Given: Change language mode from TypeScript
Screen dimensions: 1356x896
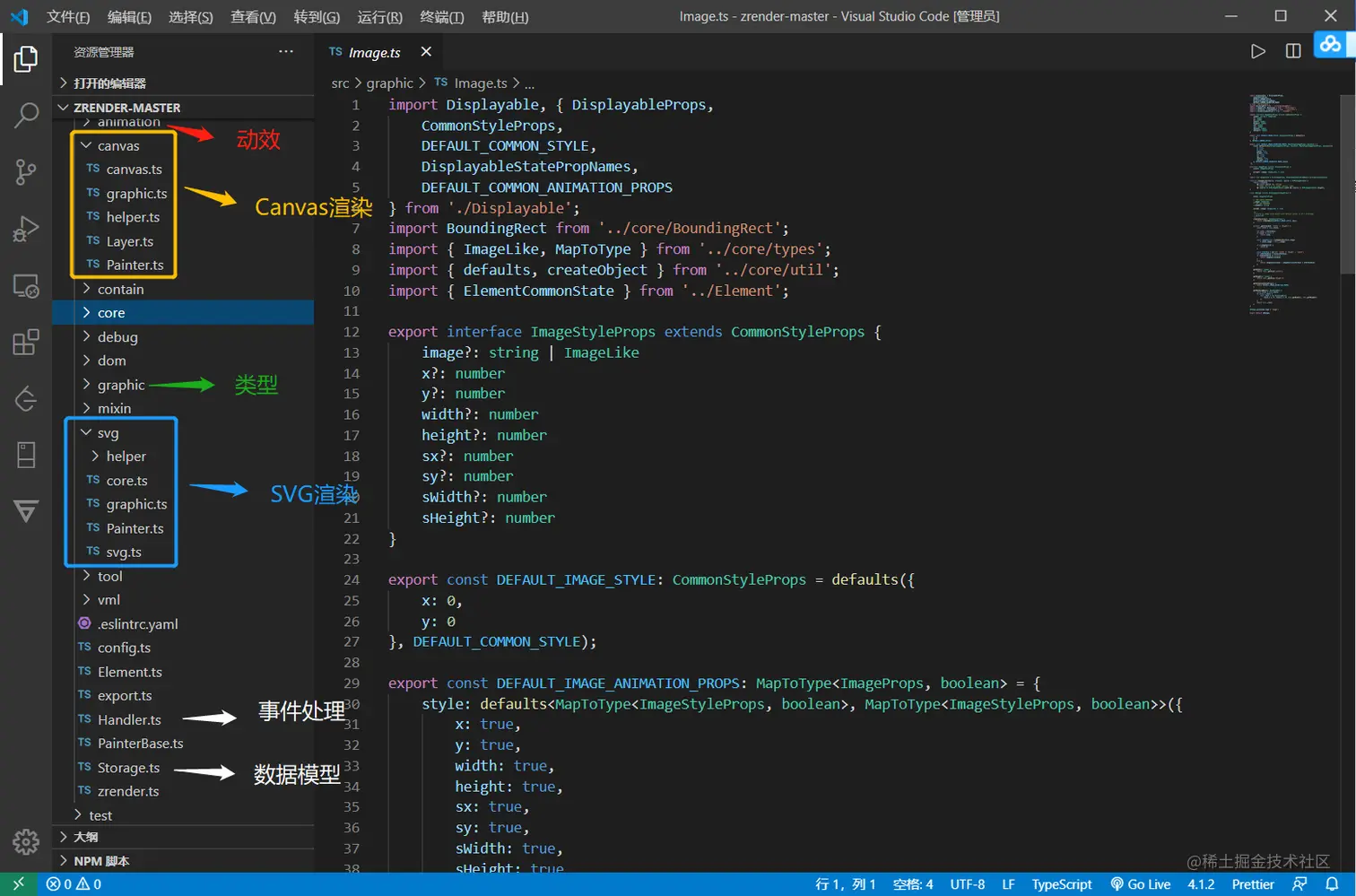Looking at the screenshot, I should click(x=1061, y=883).
